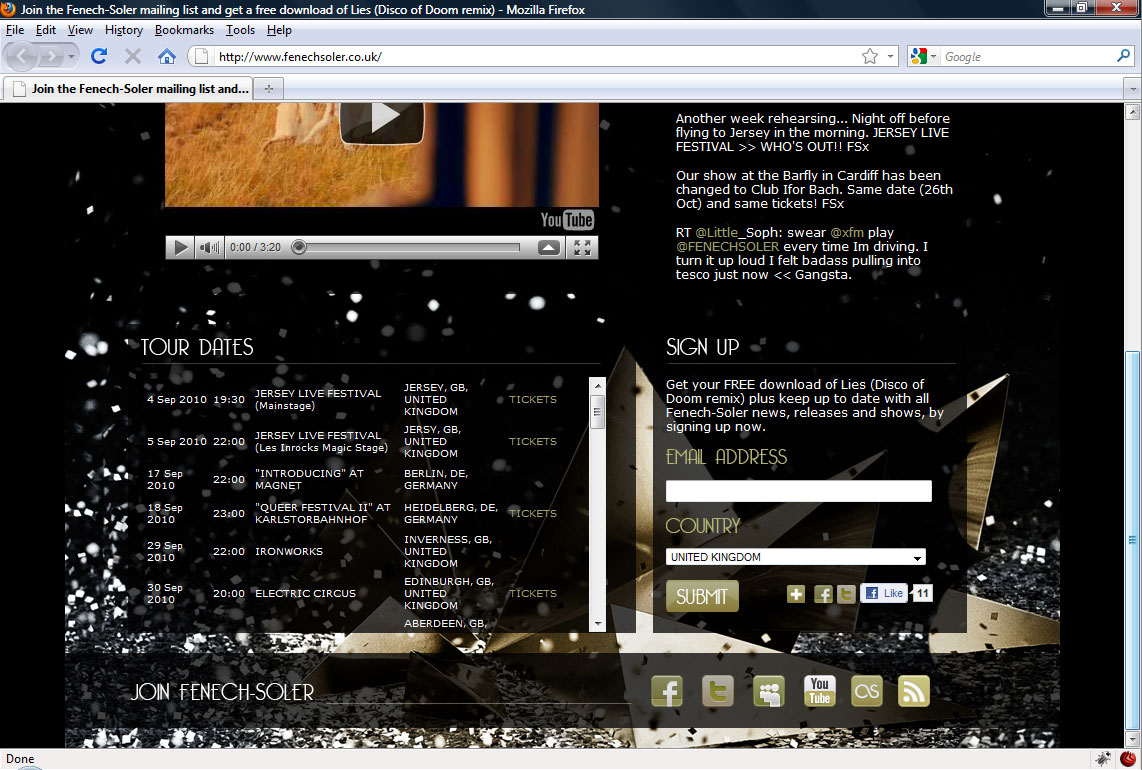Expand the video player's up-arrow menu
This screenshot has height=770, width=1142.
coord(549,248)
